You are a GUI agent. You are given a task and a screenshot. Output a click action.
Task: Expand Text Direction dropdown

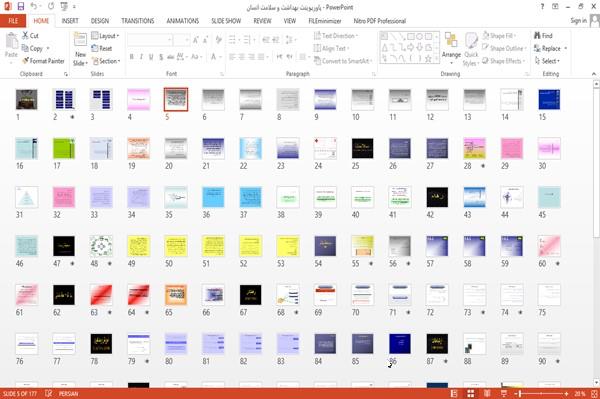pos(336,36)
